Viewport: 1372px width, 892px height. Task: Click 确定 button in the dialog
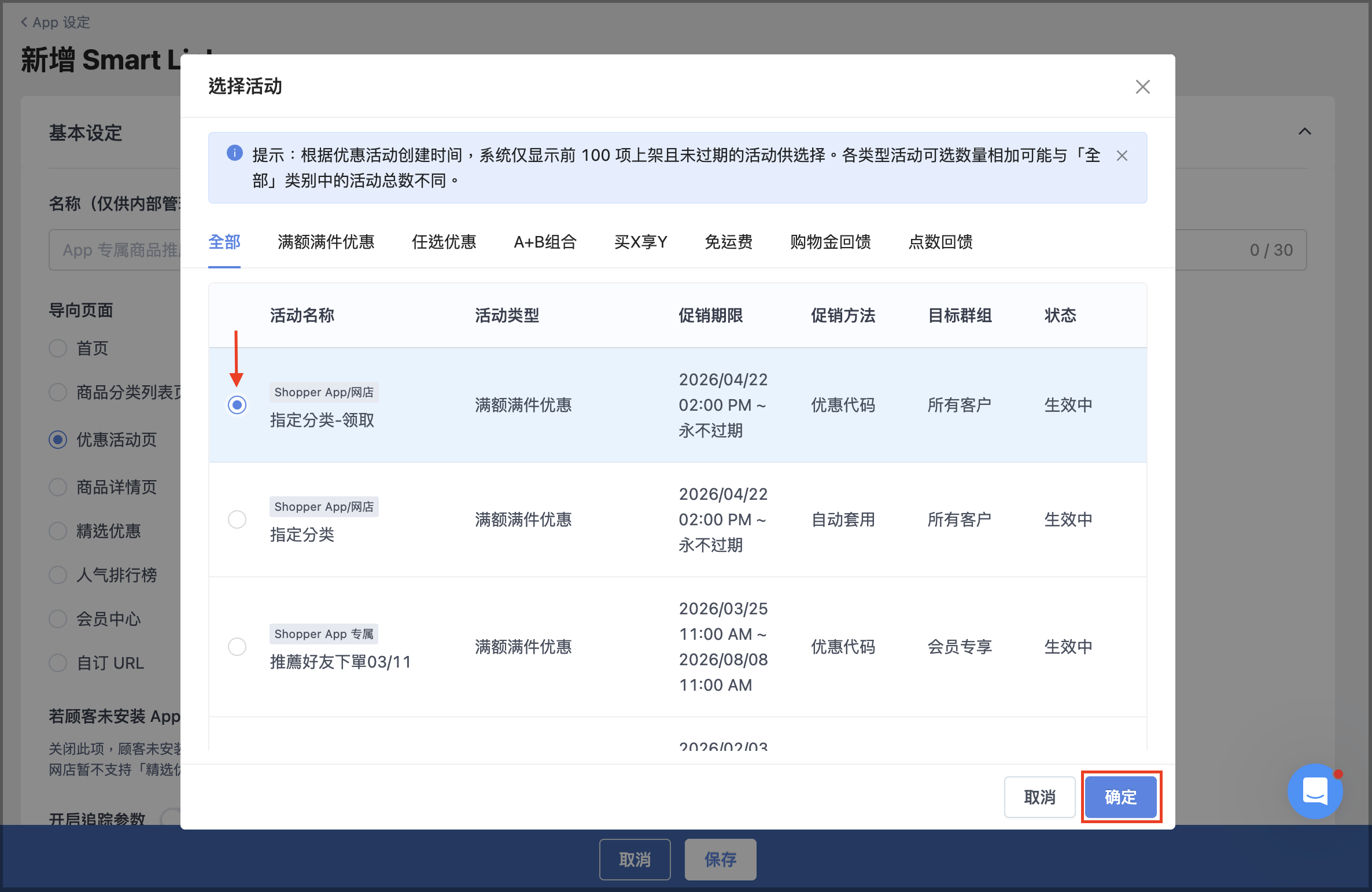(x=1121, y=797)
